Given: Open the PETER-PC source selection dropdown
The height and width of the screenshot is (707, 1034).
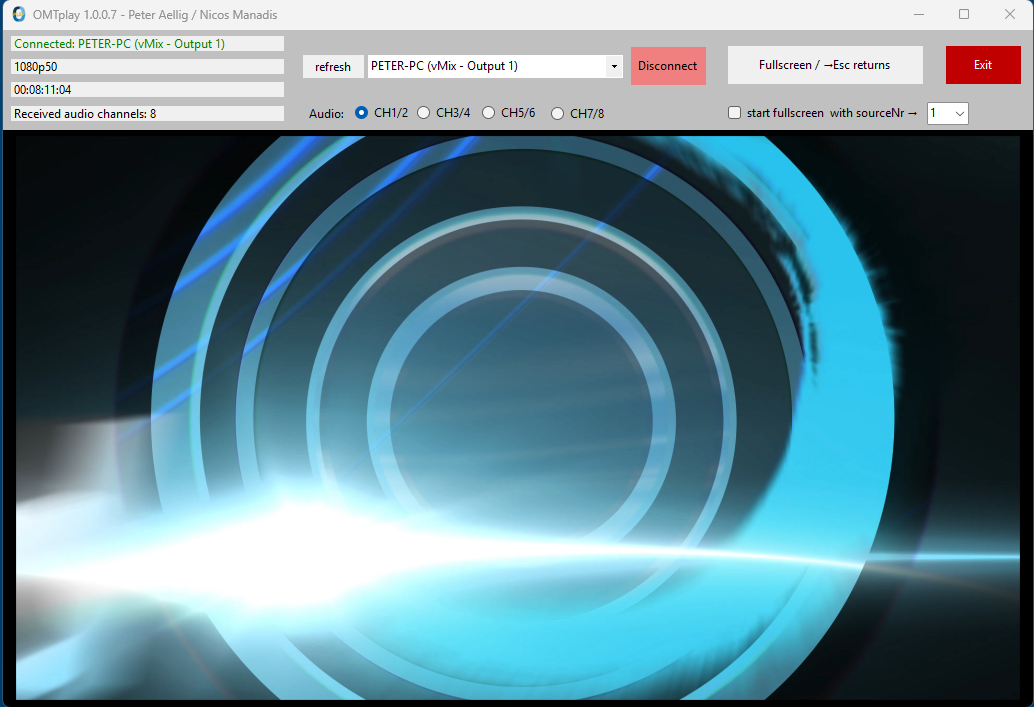Looking at the screenshot, I should (x=613, y=67).
